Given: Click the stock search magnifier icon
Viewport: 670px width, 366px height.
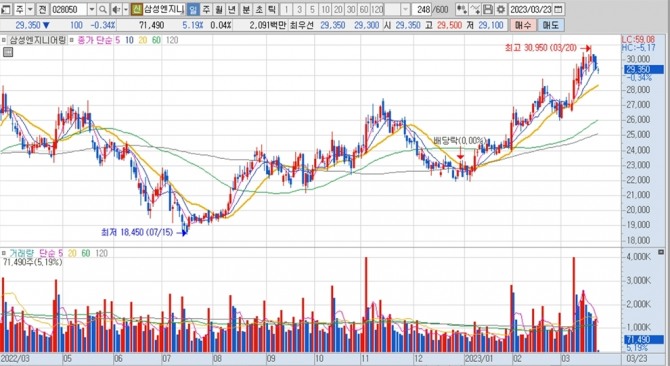Looking at the screenshot, I should click(103, 9).
